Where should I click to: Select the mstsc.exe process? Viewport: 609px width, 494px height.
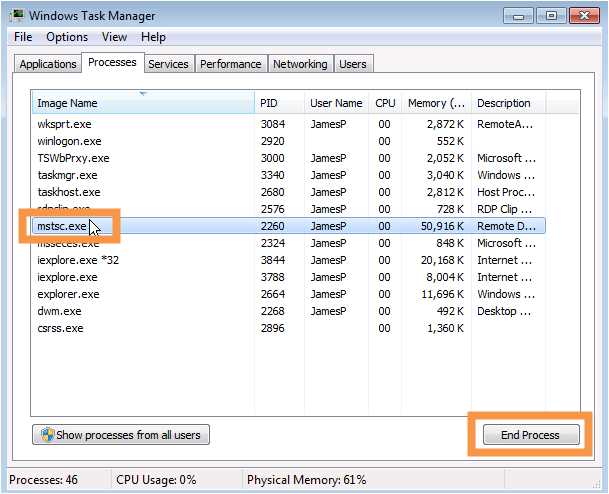[x=289, y=226]
